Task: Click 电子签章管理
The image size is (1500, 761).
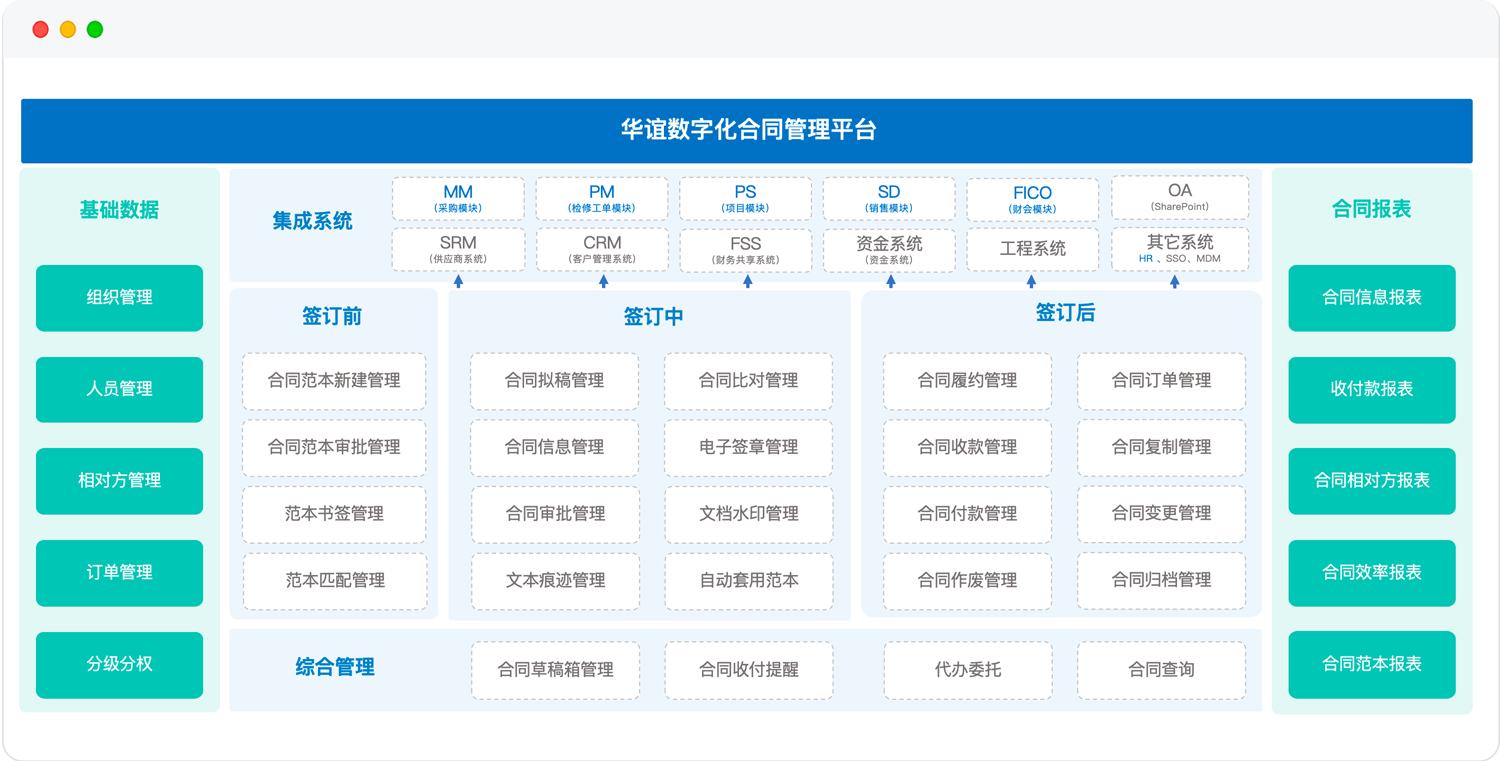Action: click(748, 448)
